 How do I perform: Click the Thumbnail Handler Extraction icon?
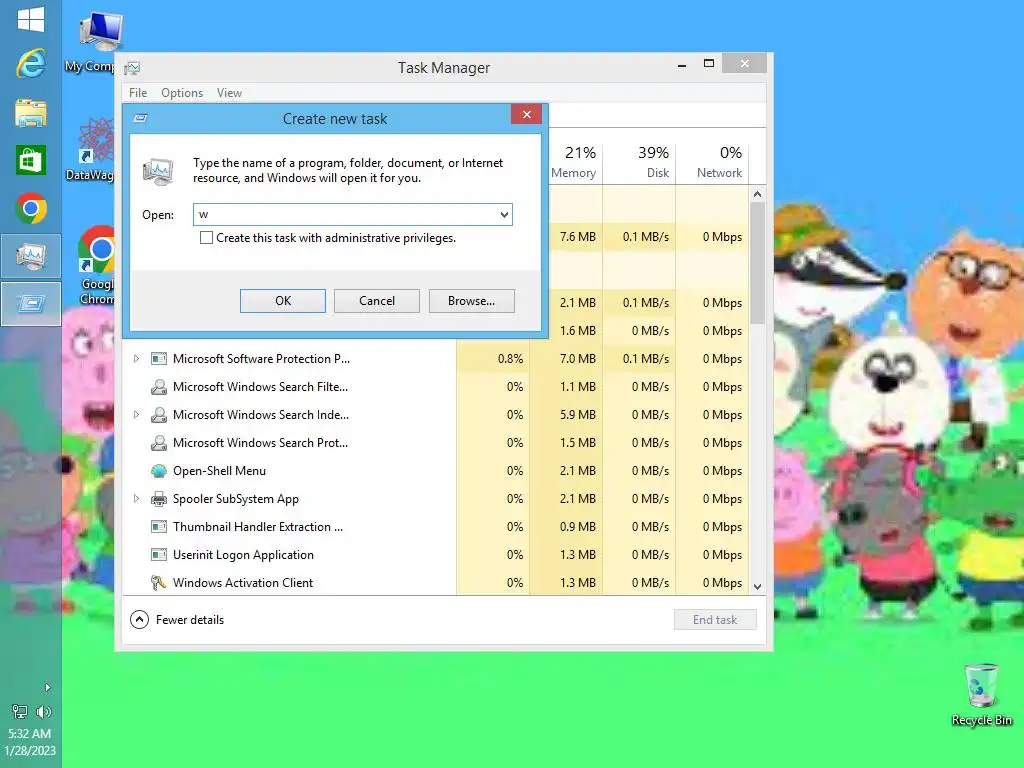click(159, 526)
